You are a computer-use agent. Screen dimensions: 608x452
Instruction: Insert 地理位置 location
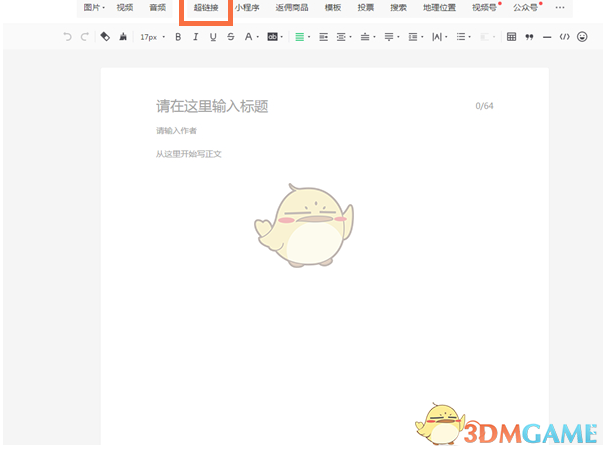[439, 7]
